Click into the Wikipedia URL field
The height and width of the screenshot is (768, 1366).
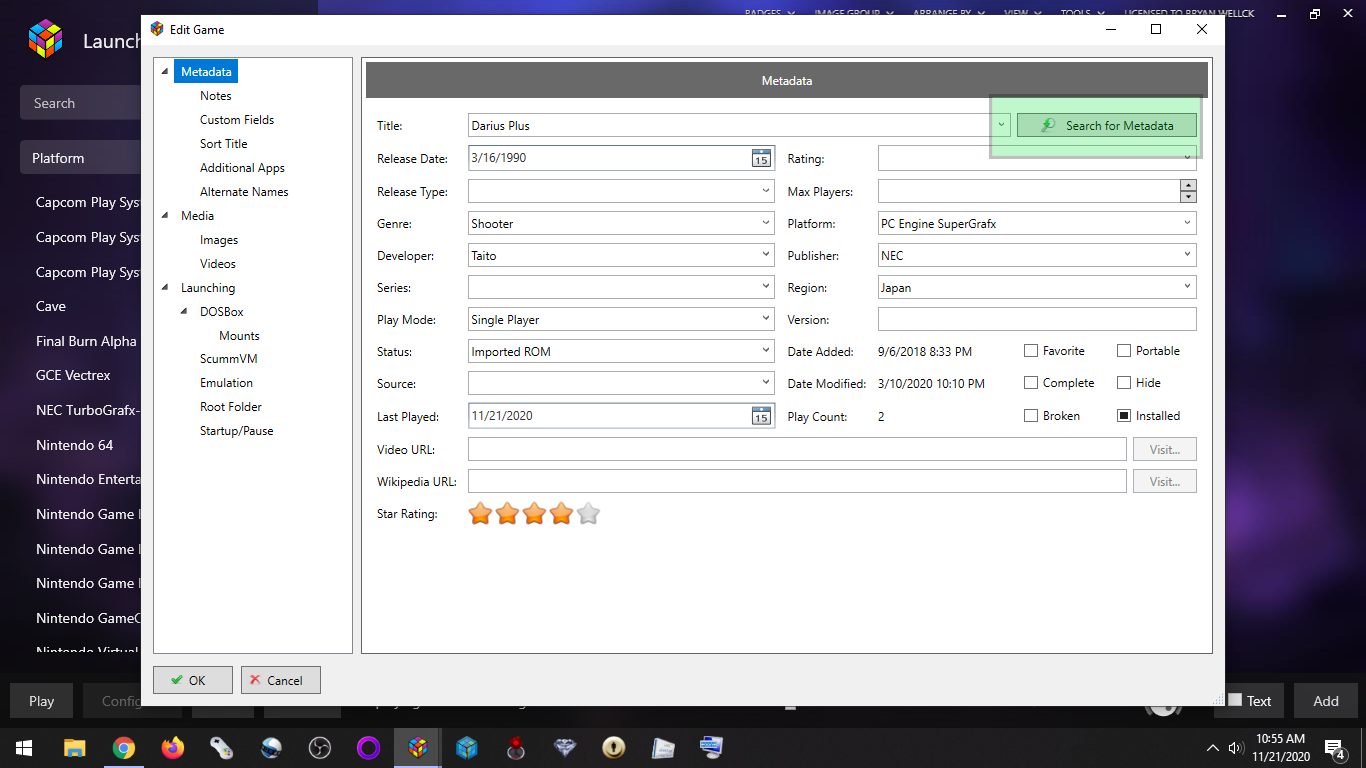pyautogui.click(x=797, y=481)
